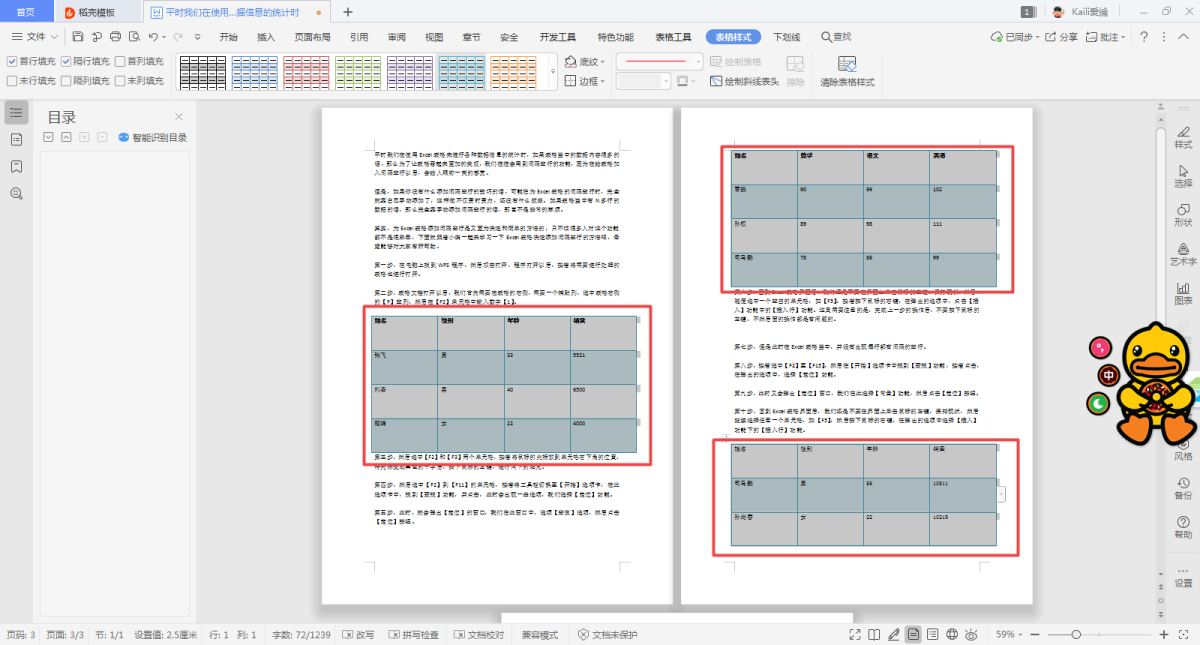Close the 目录 navigation pane
Image resolution: width=1200 pixels, height=645 pixels.
179,116
